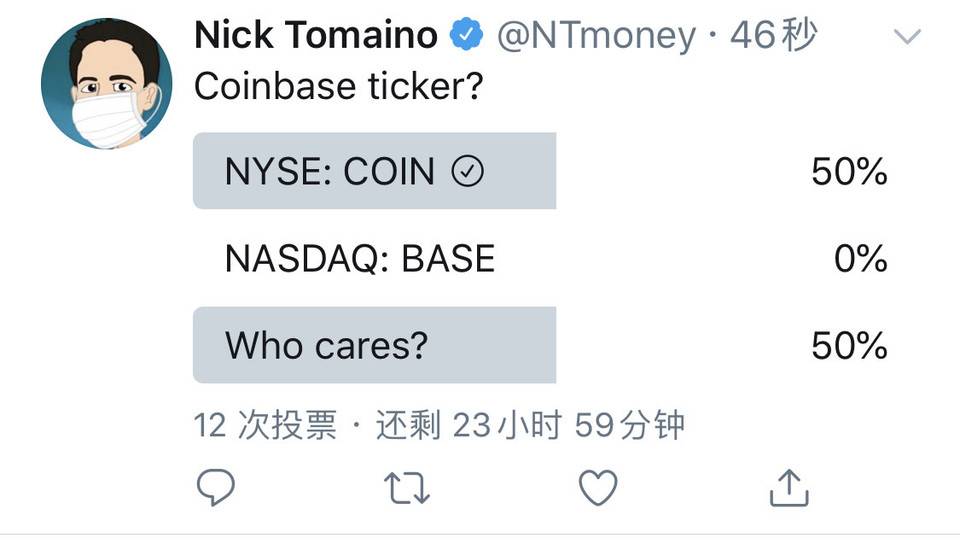Like the tweet with the heart icon
Screen dimensions: 960x544
click(x=598, y=488)
